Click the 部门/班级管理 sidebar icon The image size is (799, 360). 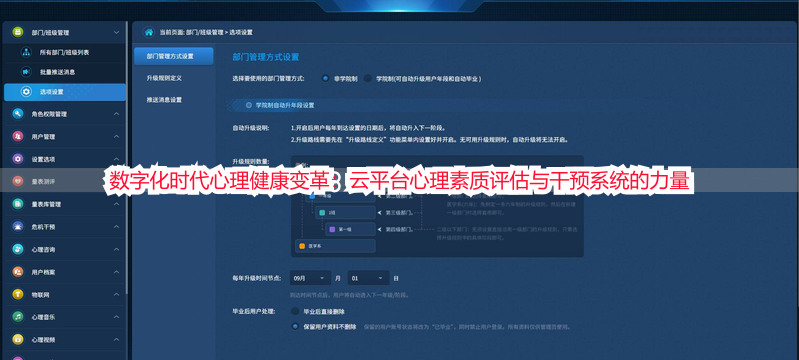pos(18,32)
